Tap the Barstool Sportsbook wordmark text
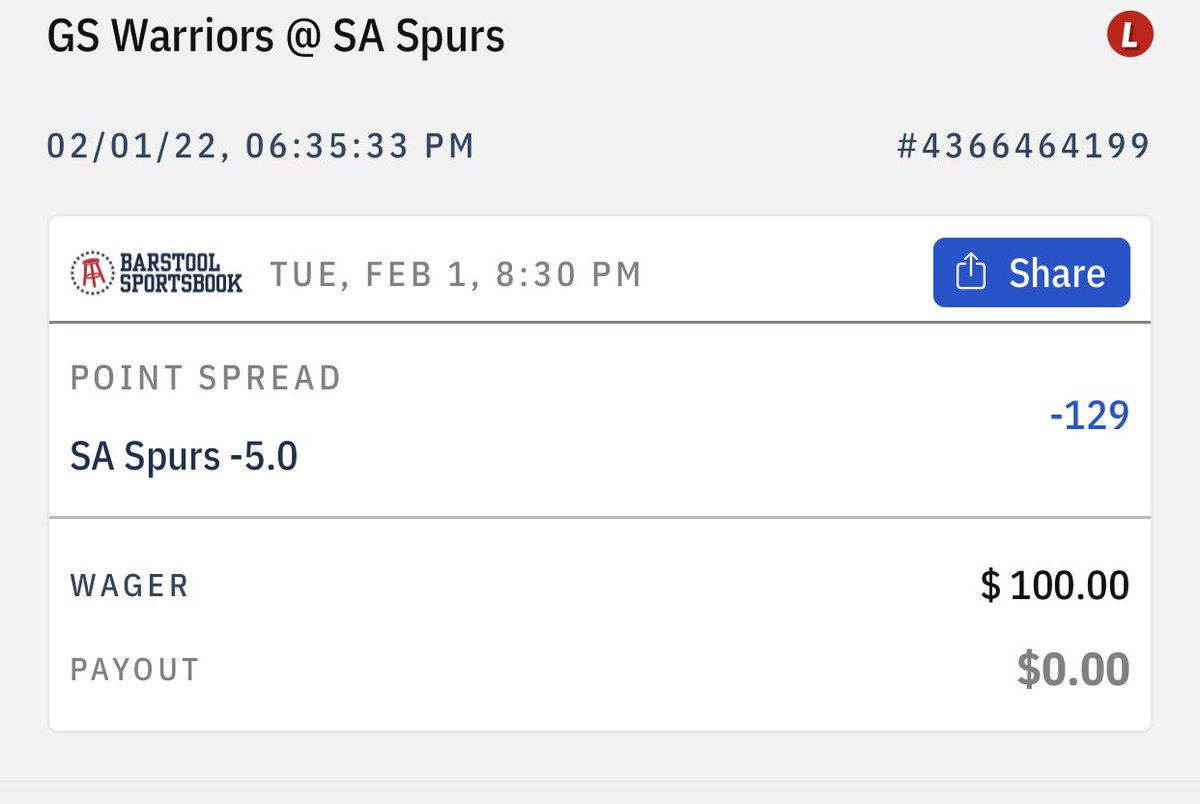Image resolution: width=1200 pixels, height=804 pixels. pyautogui.click(x=181, y=272)
